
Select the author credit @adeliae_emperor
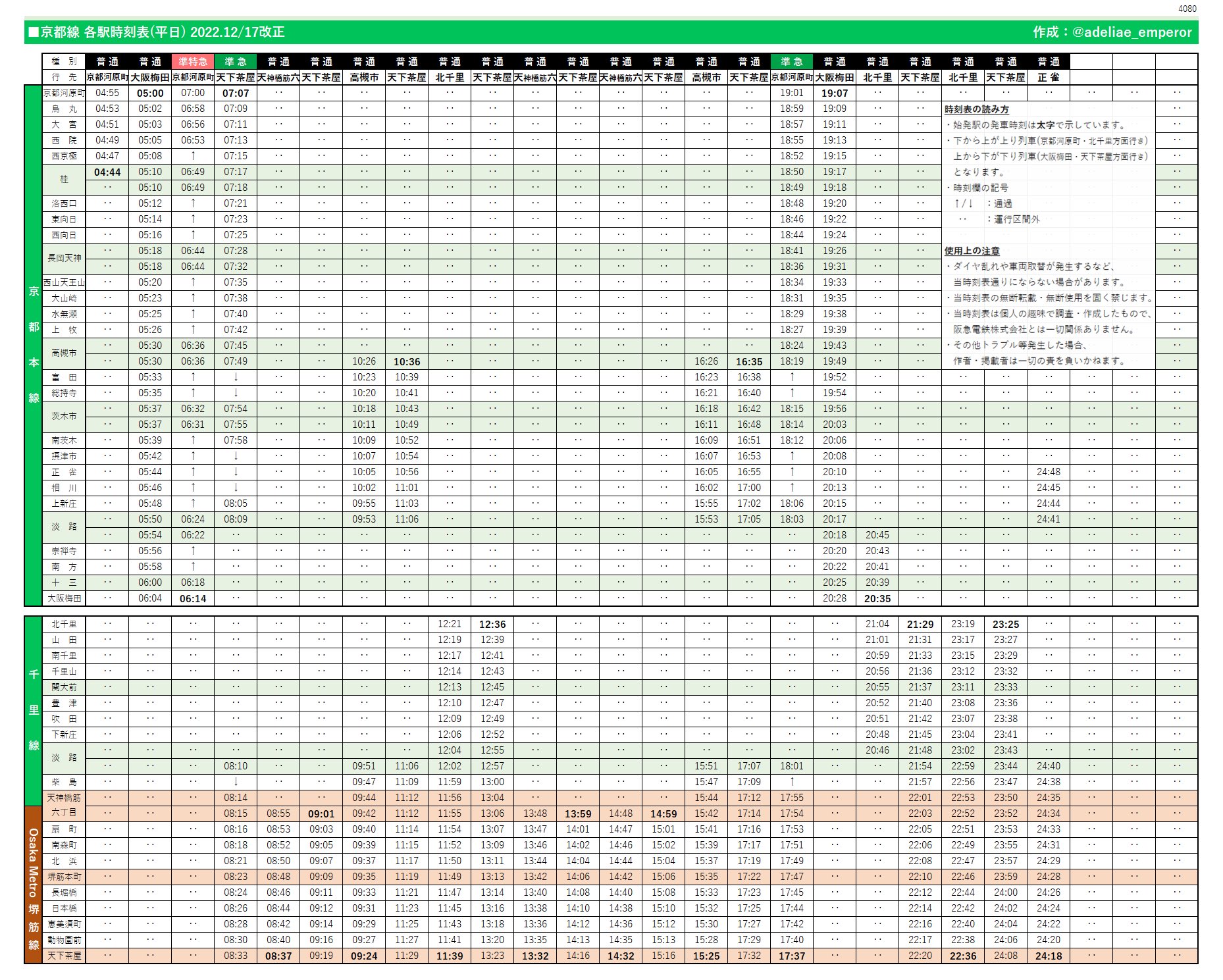1132,32
